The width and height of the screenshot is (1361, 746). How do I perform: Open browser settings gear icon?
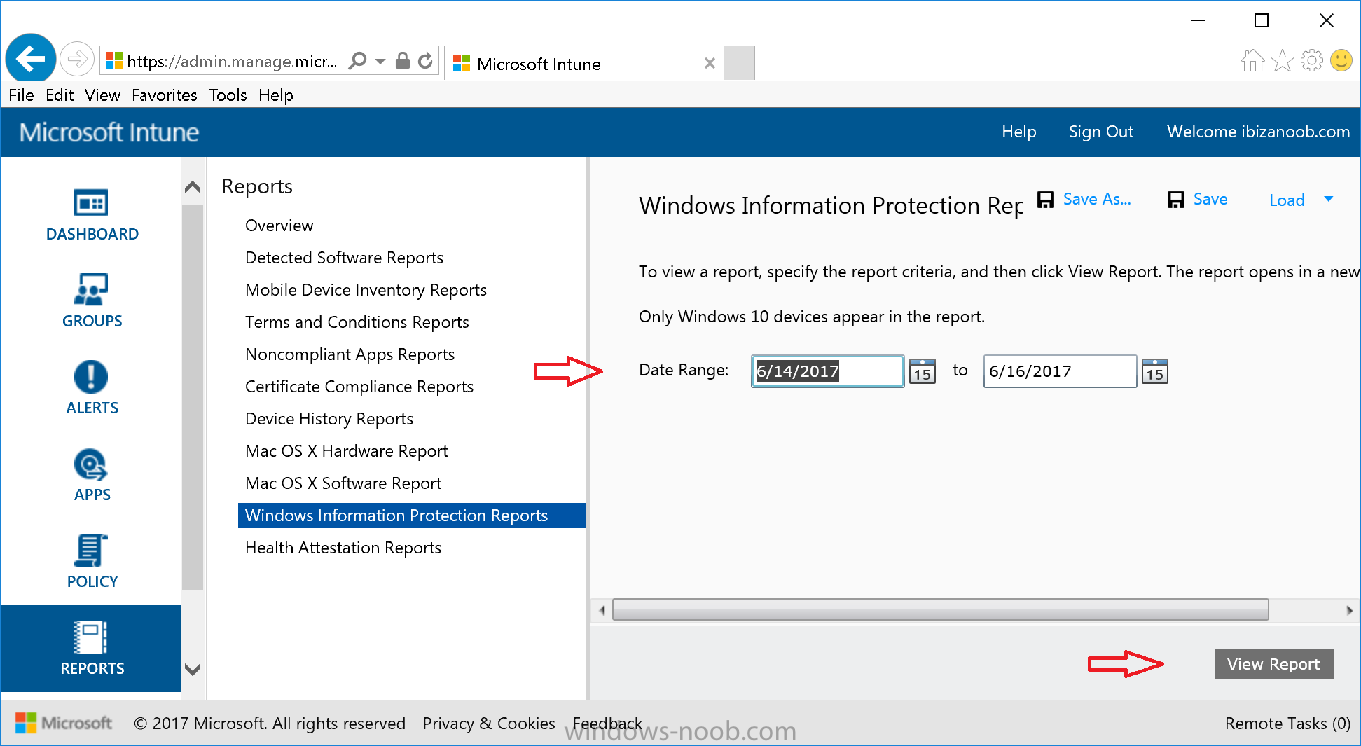click(1312, 61)
